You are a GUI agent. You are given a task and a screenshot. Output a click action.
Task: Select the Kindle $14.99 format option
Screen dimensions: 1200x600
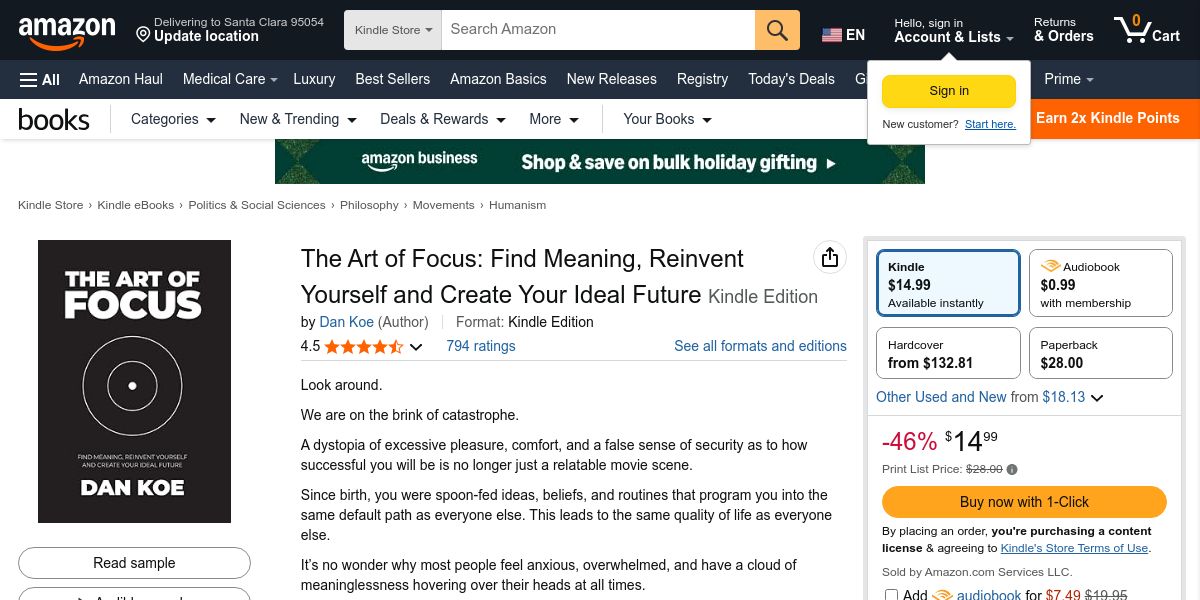pos(948,283)
